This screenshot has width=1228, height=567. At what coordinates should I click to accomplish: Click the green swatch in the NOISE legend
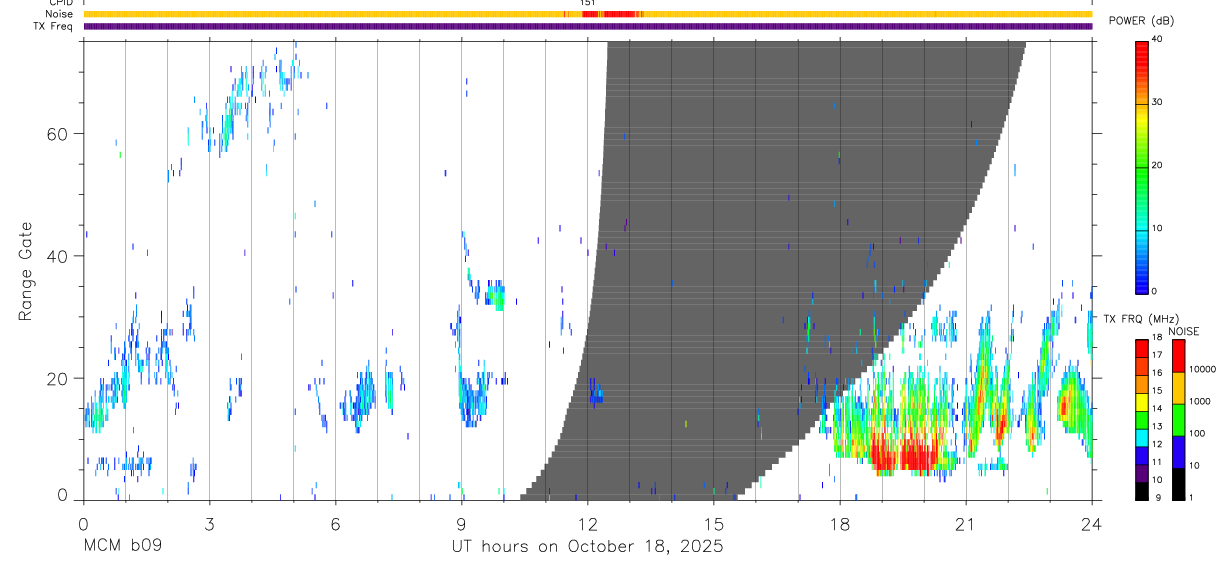1178,420
